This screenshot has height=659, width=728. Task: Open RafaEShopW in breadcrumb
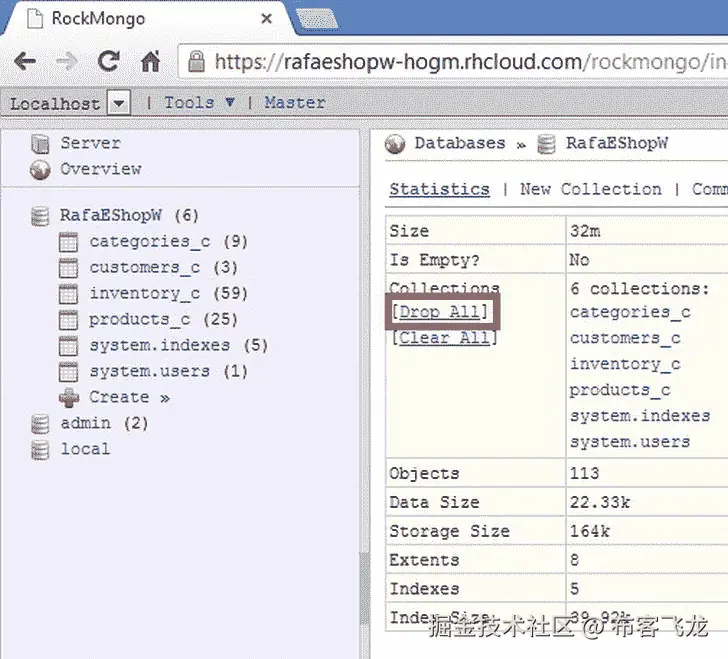point(617,144)
